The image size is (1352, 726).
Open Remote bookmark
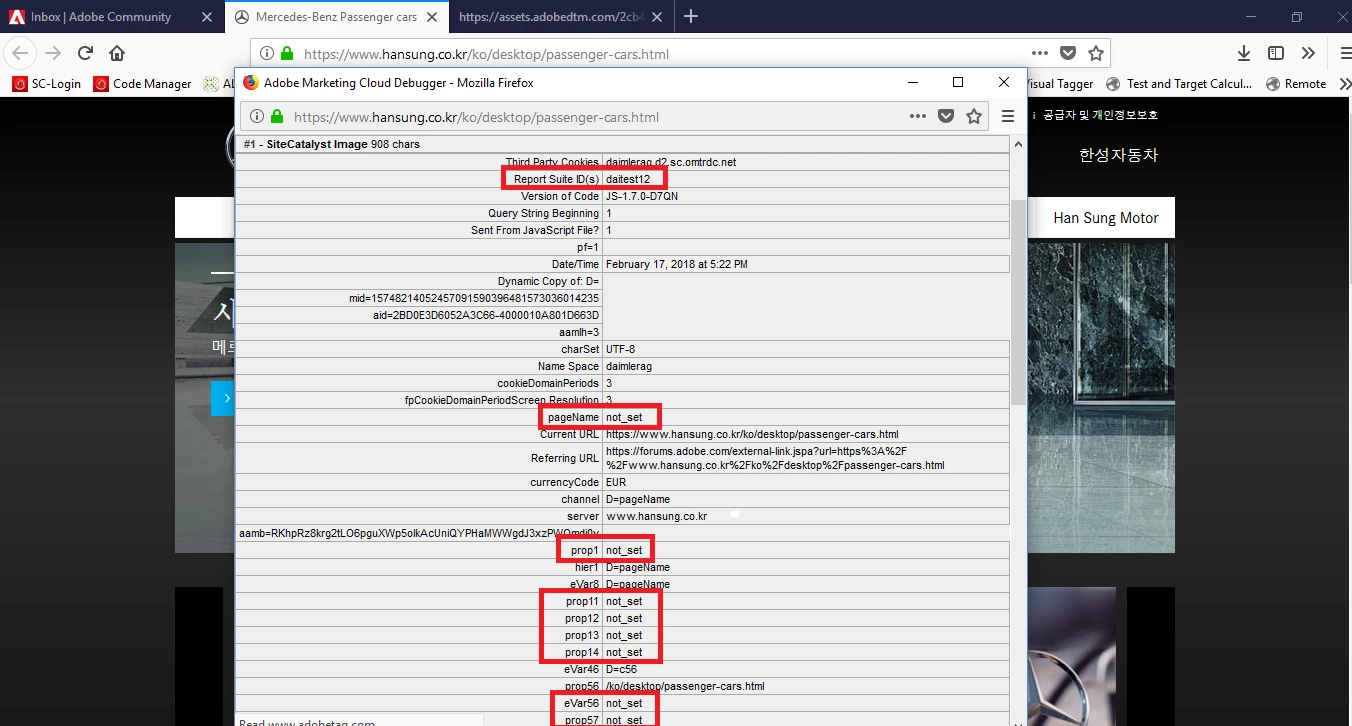click(1296, 84)
